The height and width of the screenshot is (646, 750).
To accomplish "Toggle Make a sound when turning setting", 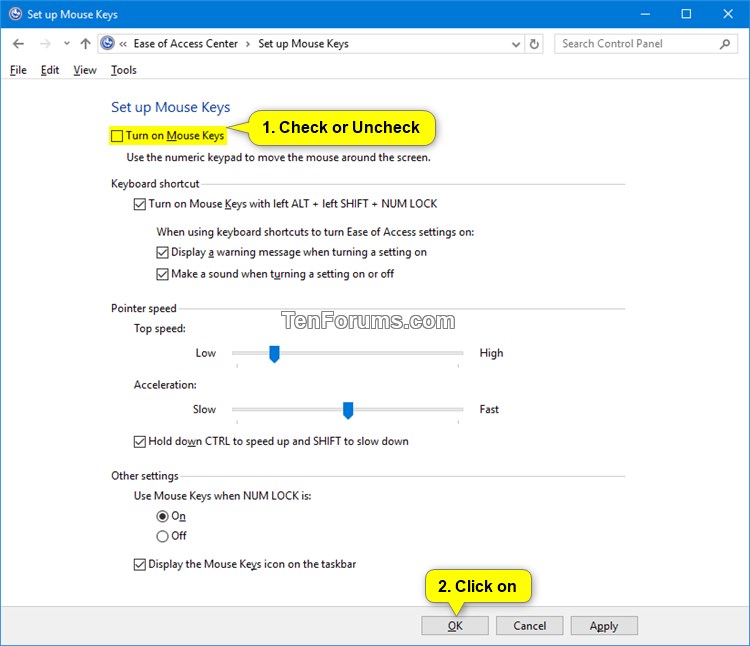I will pos(163,274).
